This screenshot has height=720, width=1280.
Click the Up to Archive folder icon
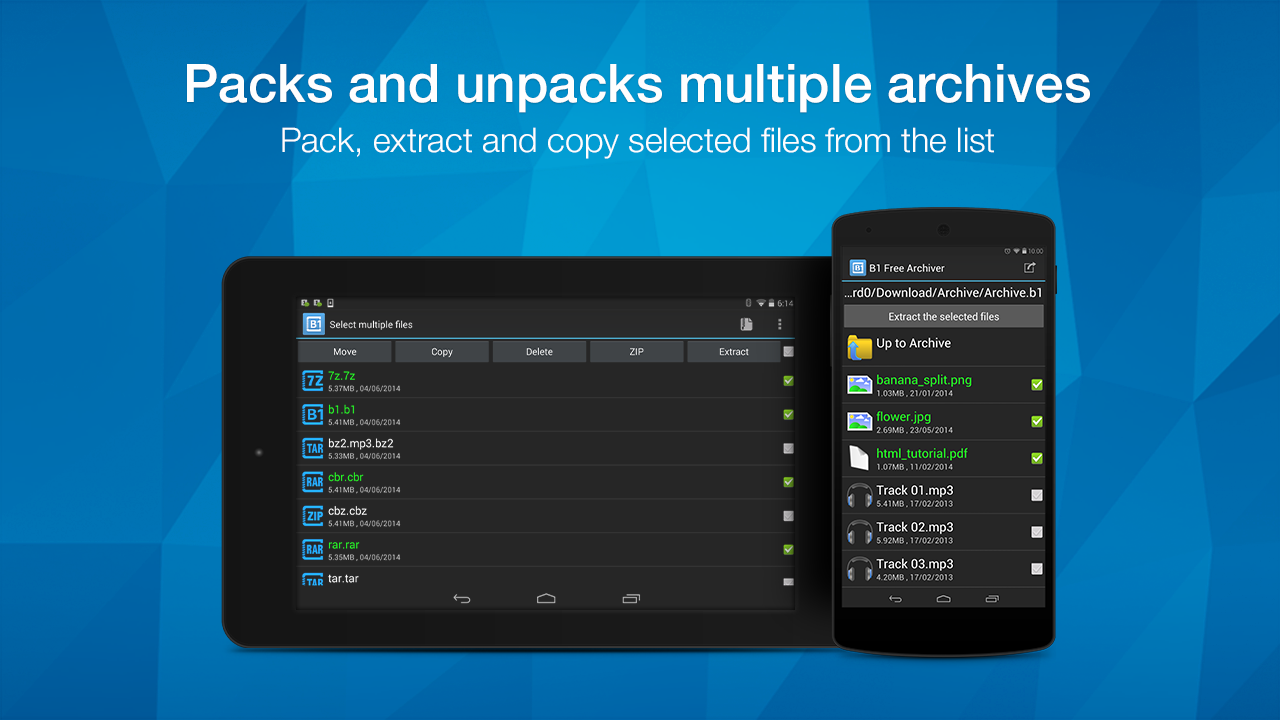click(x=859, y=347)
